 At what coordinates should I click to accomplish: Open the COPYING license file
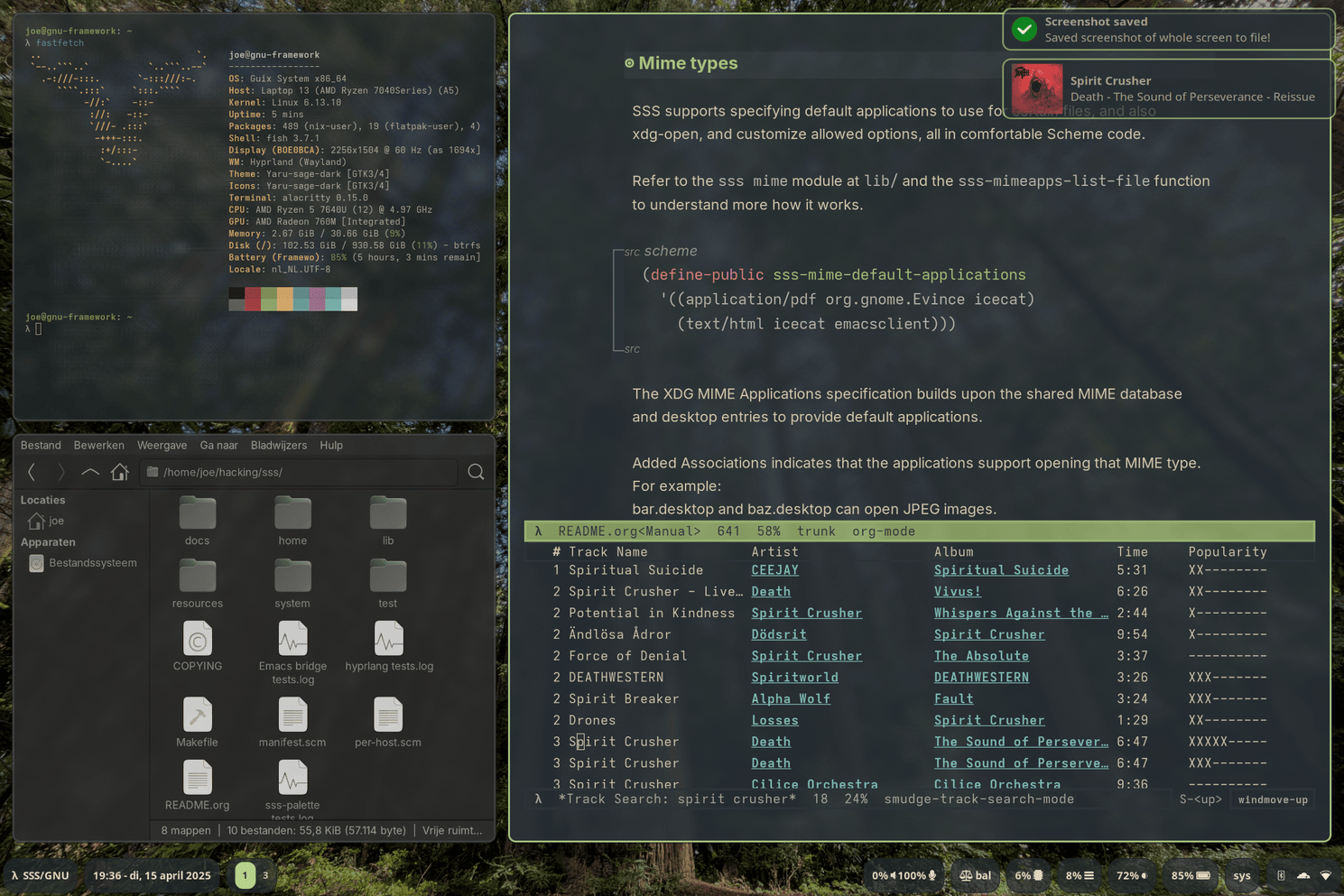197,645
